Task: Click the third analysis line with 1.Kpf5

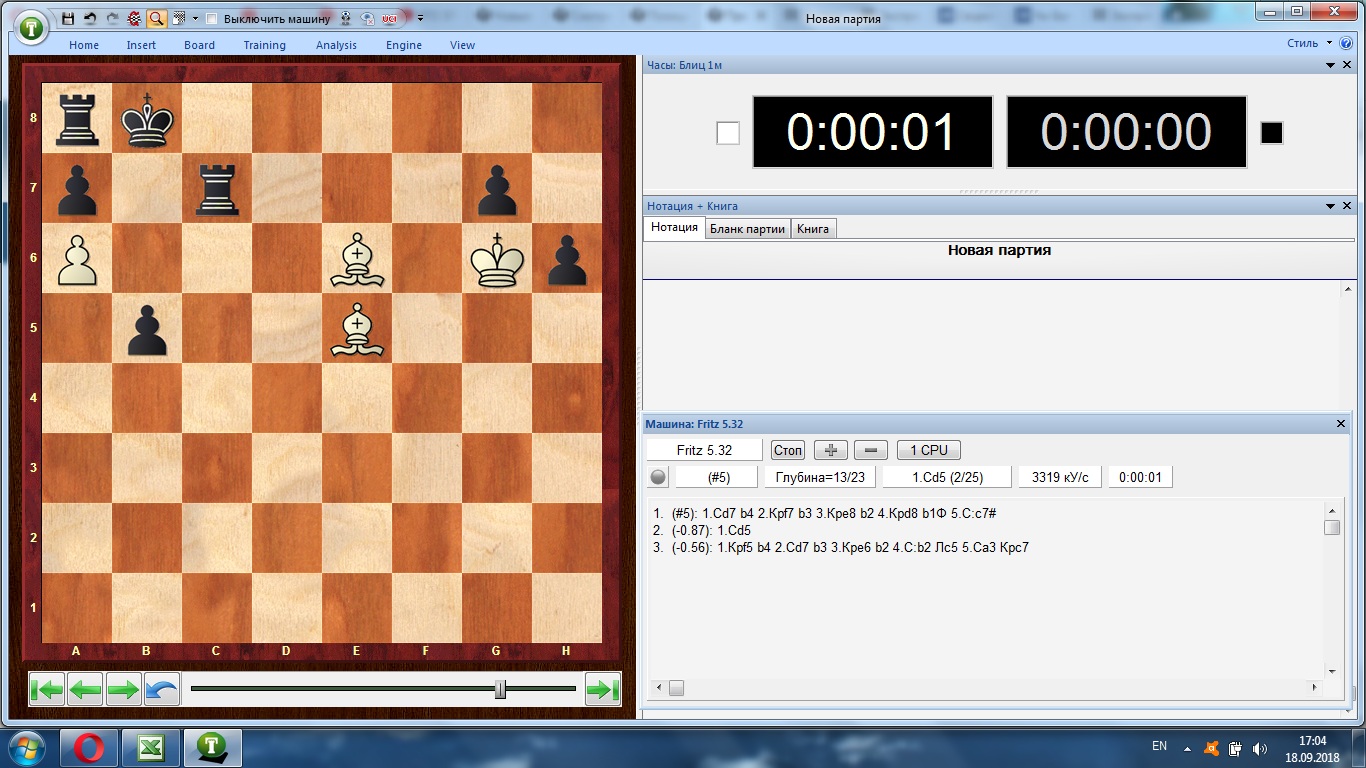Action: [841, 547]
